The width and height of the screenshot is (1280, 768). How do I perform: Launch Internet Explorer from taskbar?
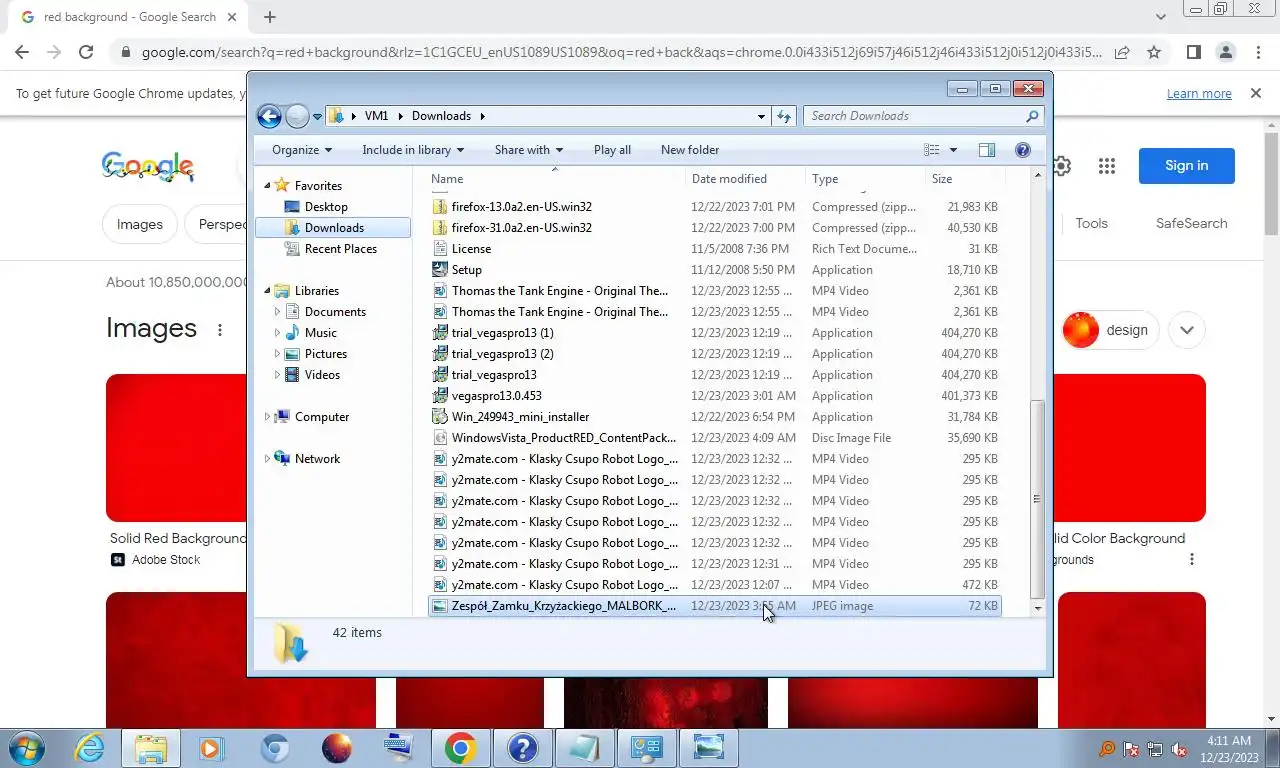point(90,748)
